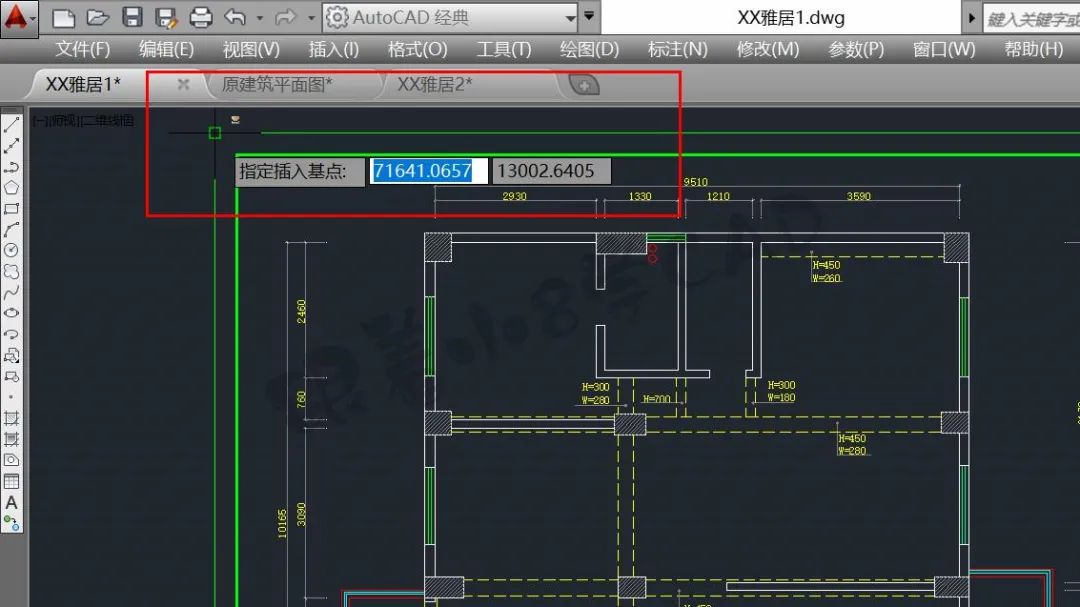Open the 工具(T) menu
Viewport: 1080px width, 607px height.
click(x=504, y=49)
